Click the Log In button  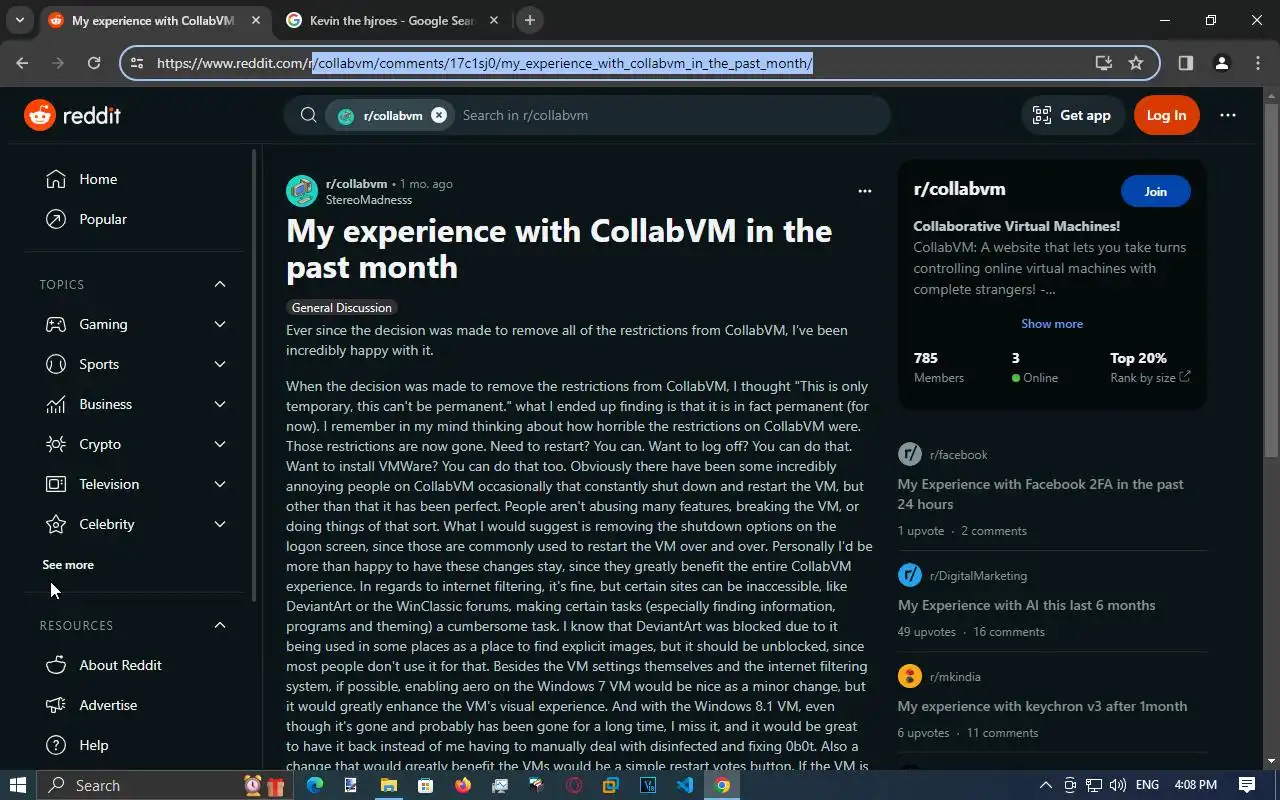tap(1166, 115)
